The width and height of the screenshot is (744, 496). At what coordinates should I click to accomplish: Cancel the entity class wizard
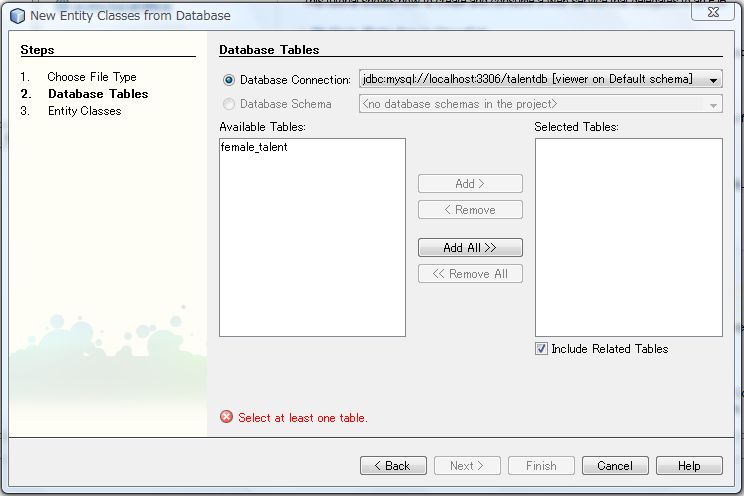[614, 466]
